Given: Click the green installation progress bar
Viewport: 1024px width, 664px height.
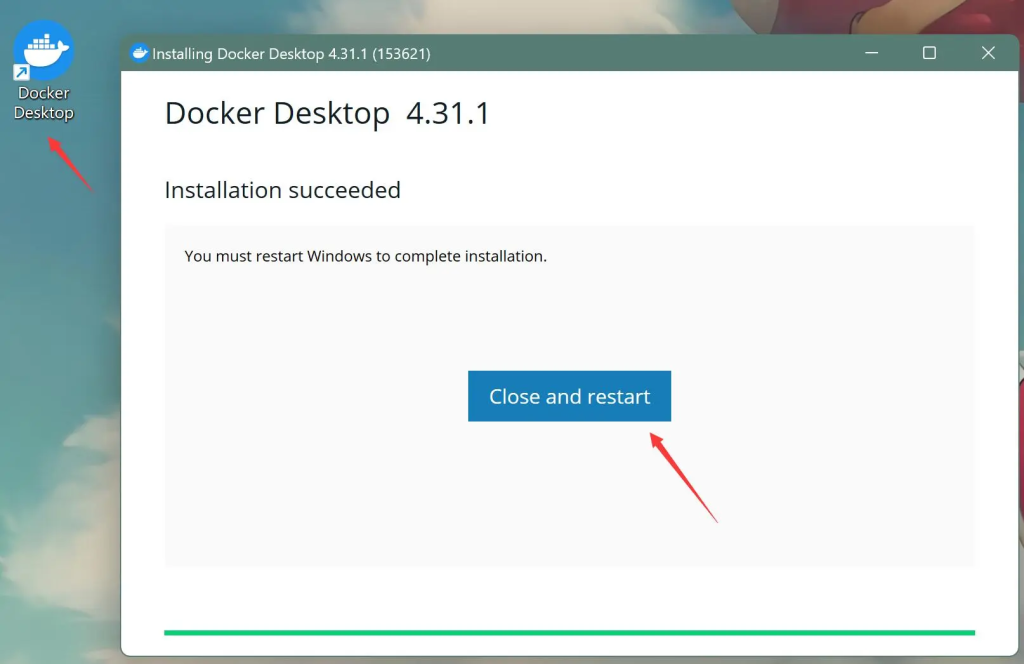Looking at the screenshot, I should tap(569, 632).
